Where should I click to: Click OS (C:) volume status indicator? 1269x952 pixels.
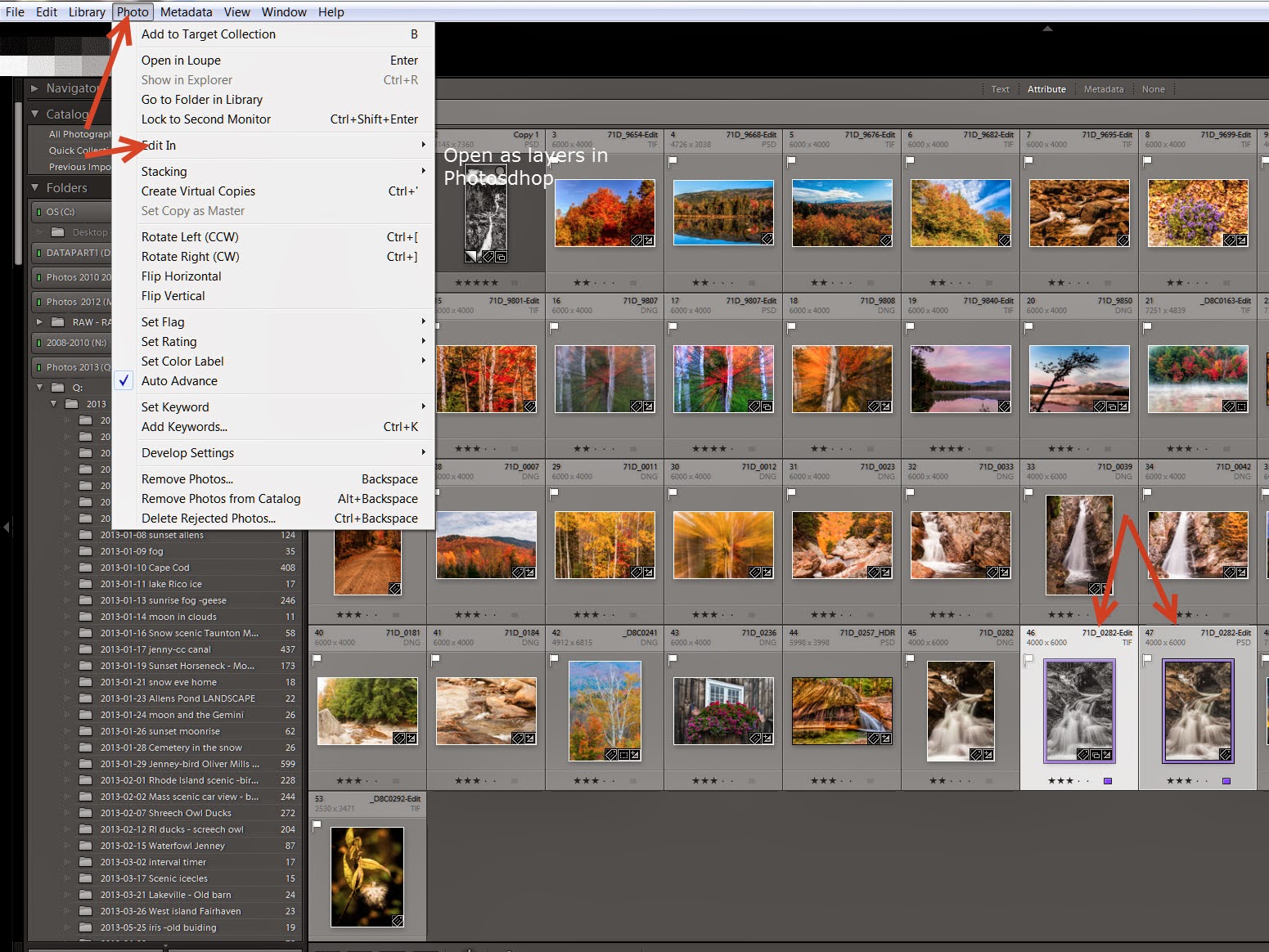(38, 212)
